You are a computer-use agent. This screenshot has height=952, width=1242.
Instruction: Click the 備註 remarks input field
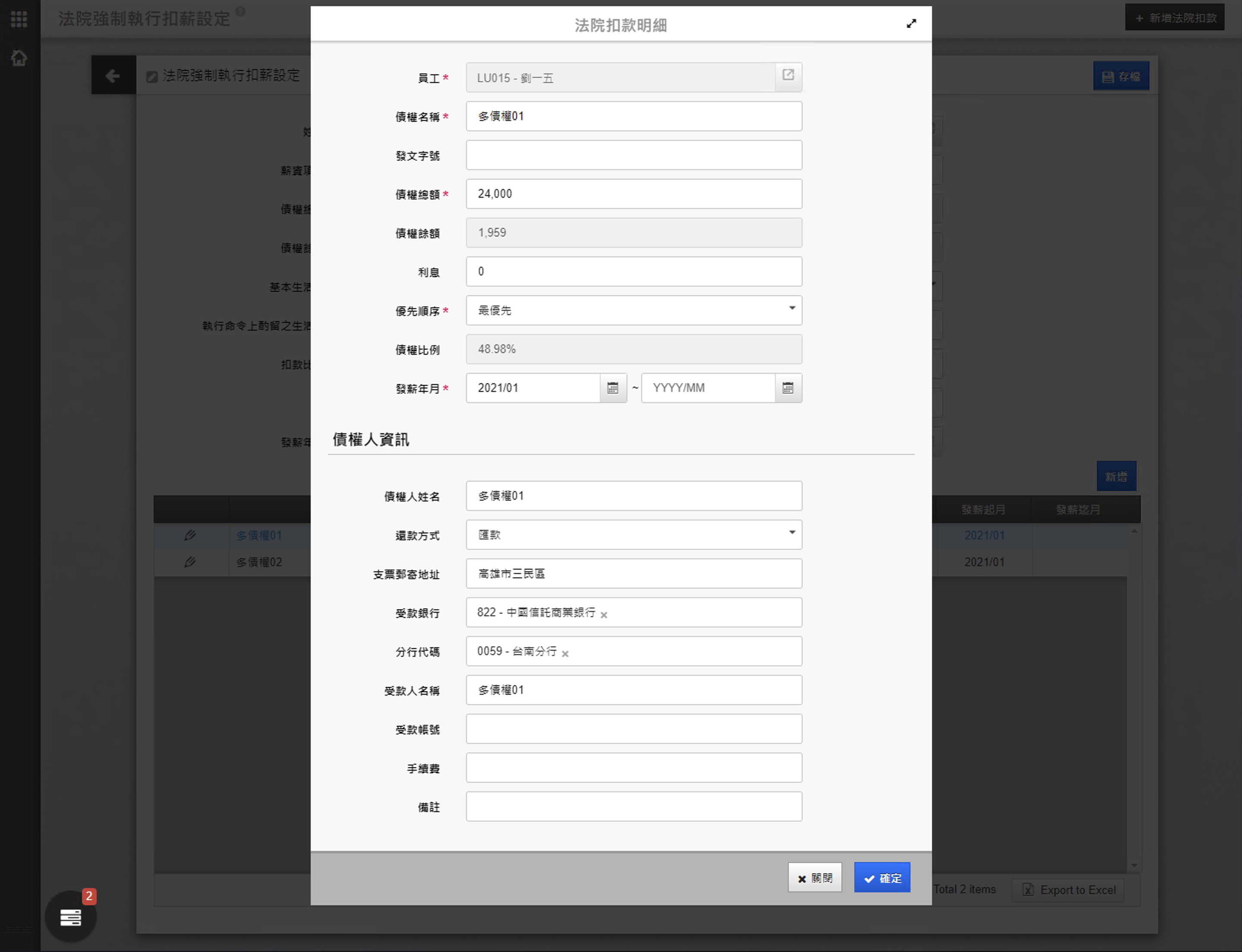point(634,807)
